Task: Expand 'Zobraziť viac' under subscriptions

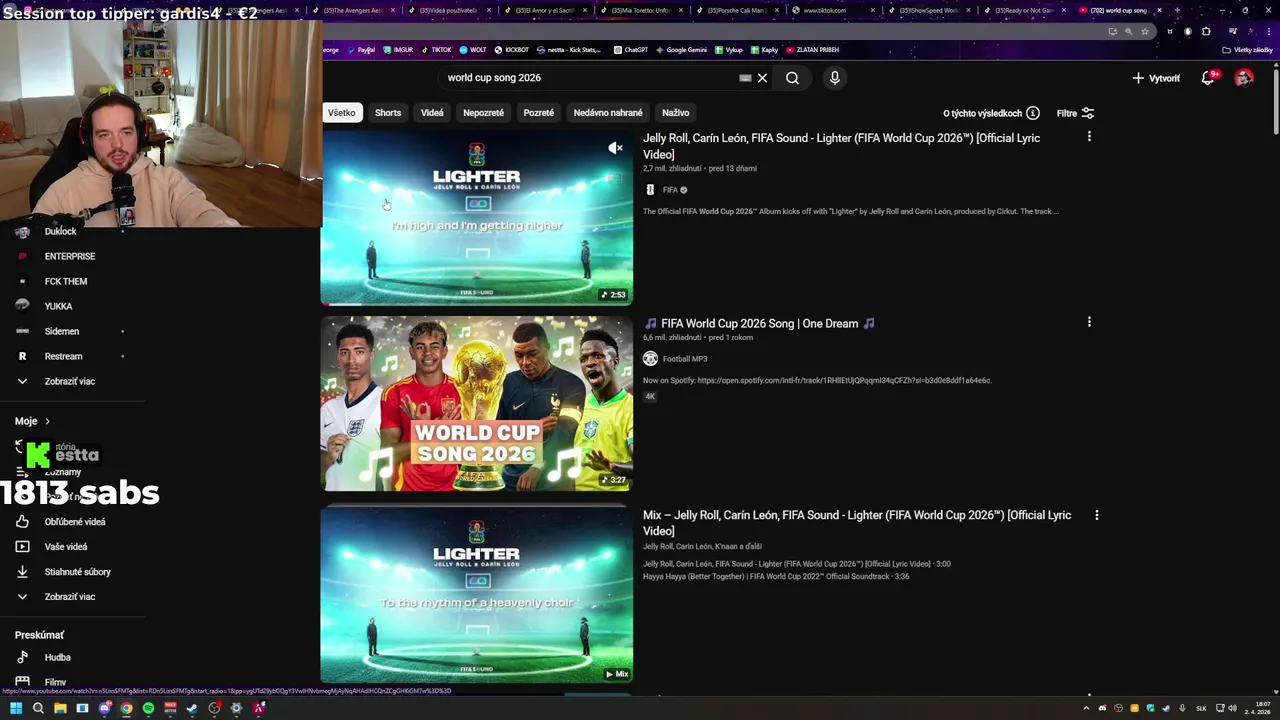Action: click(x=70, y=381)
